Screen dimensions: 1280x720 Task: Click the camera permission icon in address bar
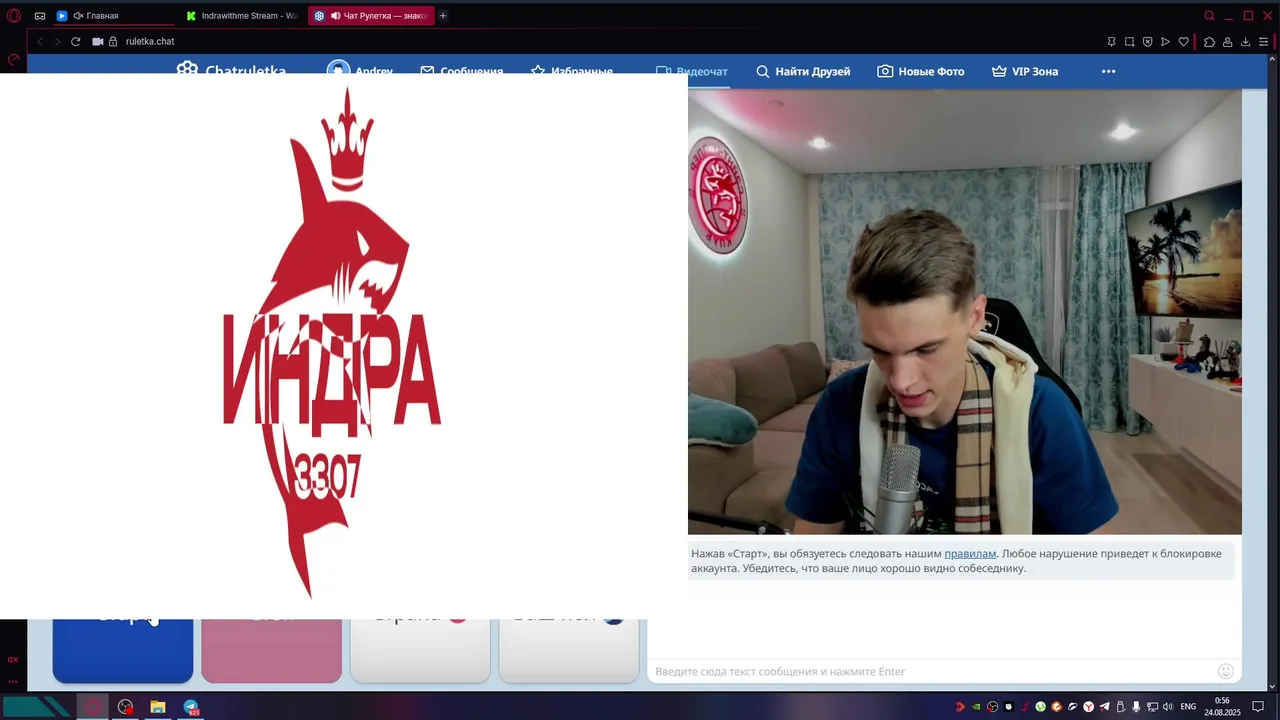coord(98,42)
